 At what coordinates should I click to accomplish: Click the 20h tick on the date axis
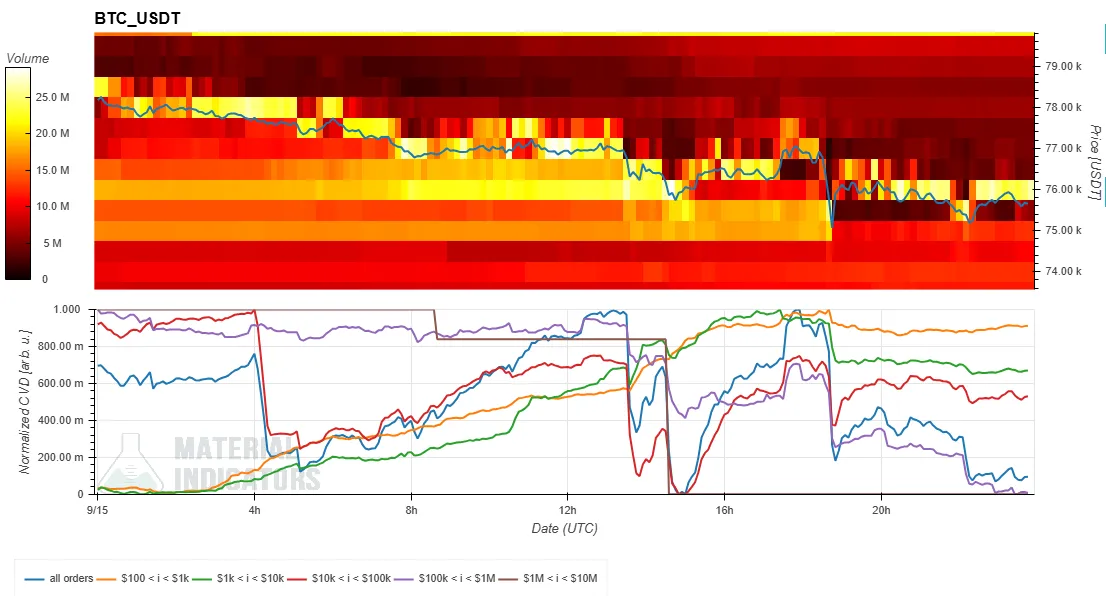click(881, 510)
